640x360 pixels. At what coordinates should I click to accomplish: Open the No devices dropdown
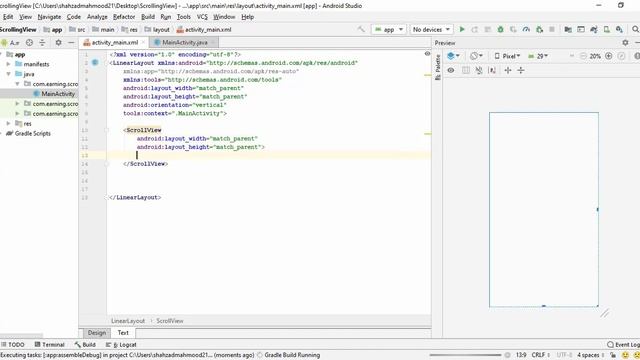431,29
